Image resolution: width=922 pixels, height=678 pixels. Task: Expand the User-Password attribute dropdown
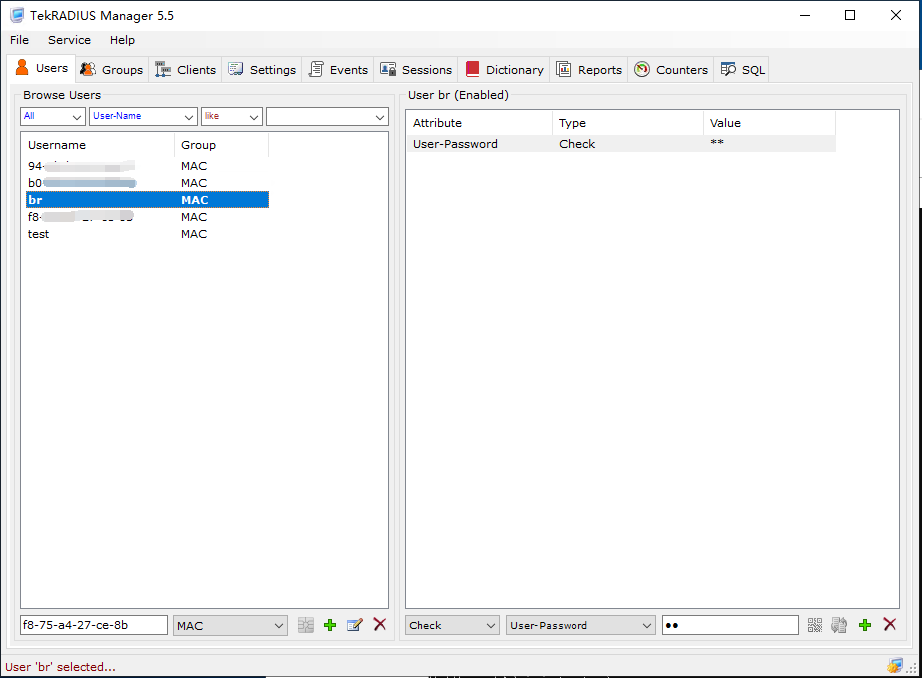[580, 625]
